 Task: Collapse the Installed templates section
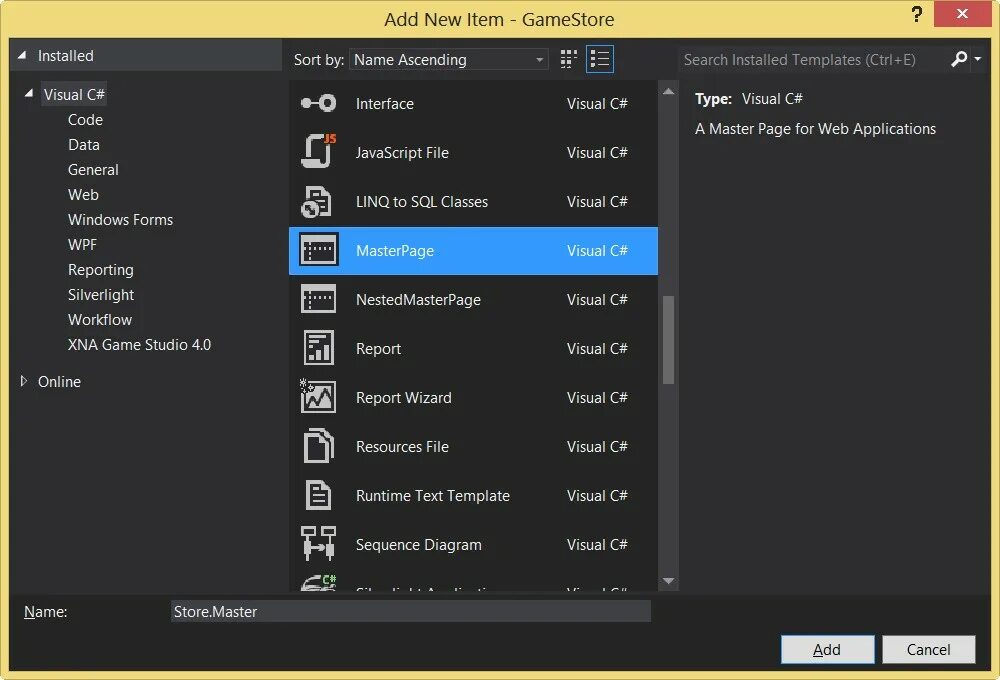[20, 55]
